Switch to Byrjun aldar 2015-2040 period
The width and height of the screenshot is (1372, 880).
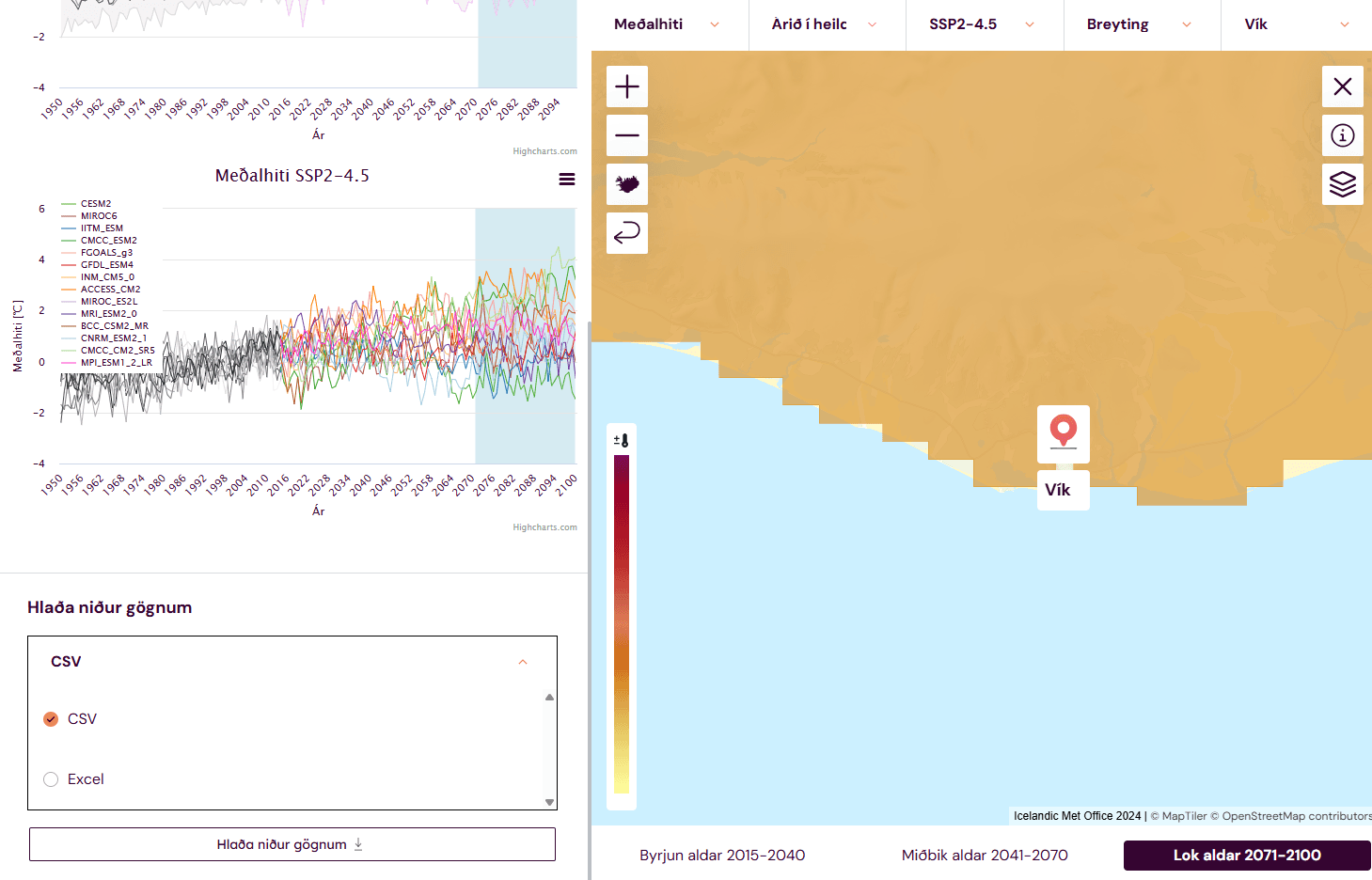(x=722, y=856)
